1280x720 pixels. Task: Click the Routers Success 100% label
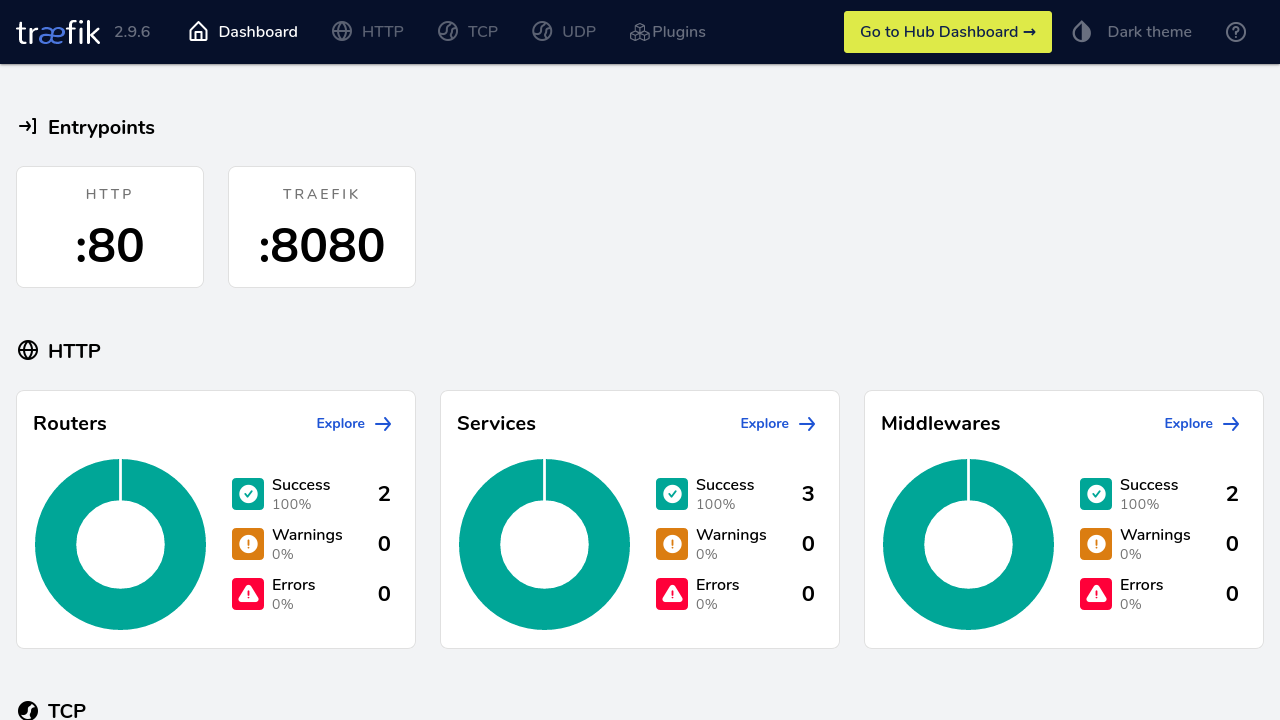click(x=291, y=504)
